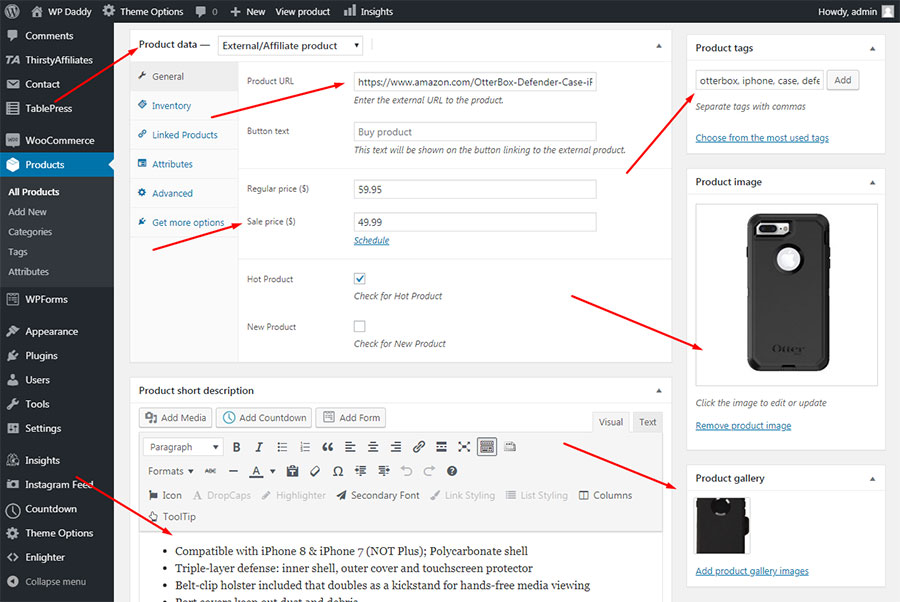
Task: Collapse the Product data panel
Action: 659,45
